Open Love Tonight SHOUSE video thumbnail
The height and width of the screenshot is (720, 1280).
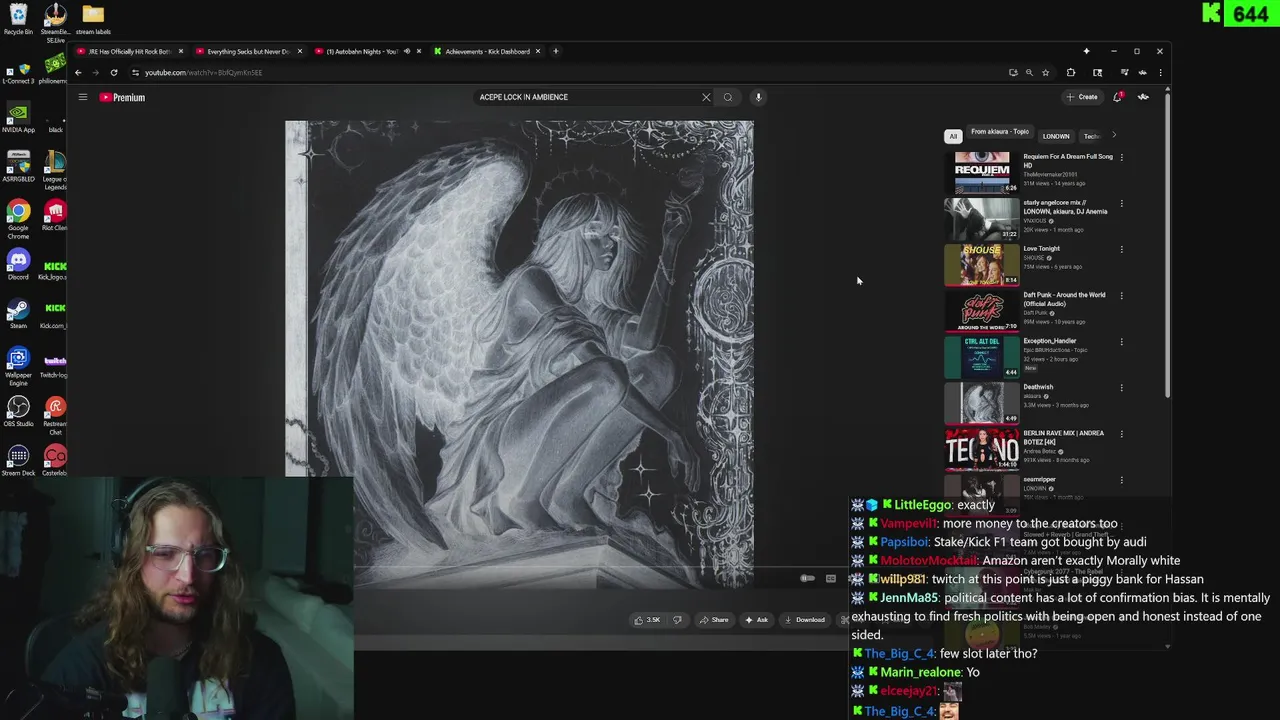coord(982,264)
